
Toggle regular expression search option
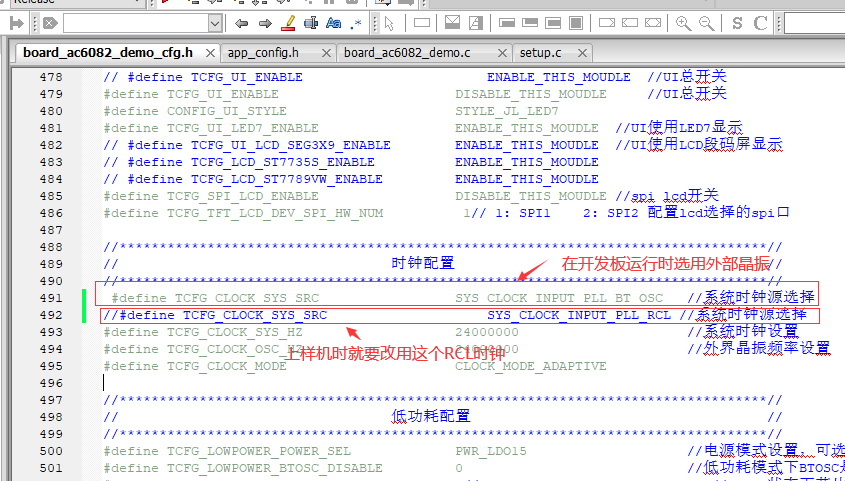[x=356, y=23]
